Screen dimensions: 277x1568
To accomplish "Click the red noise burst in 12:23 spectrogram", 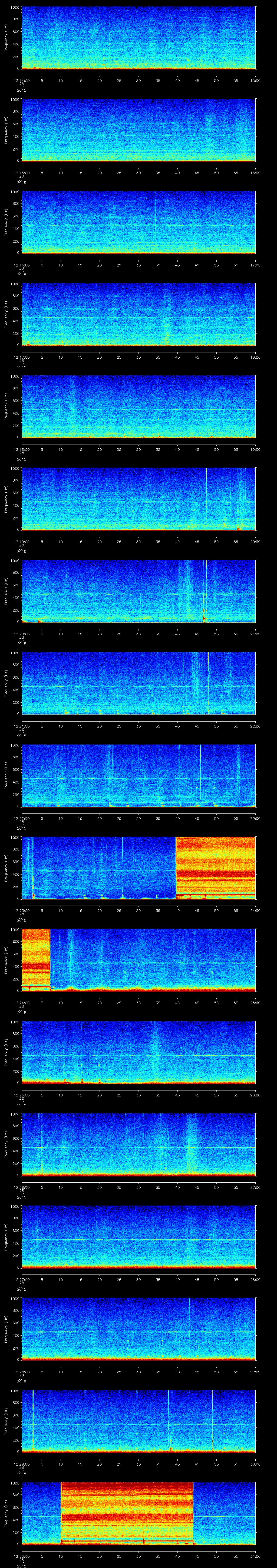I will click(216, 867).
